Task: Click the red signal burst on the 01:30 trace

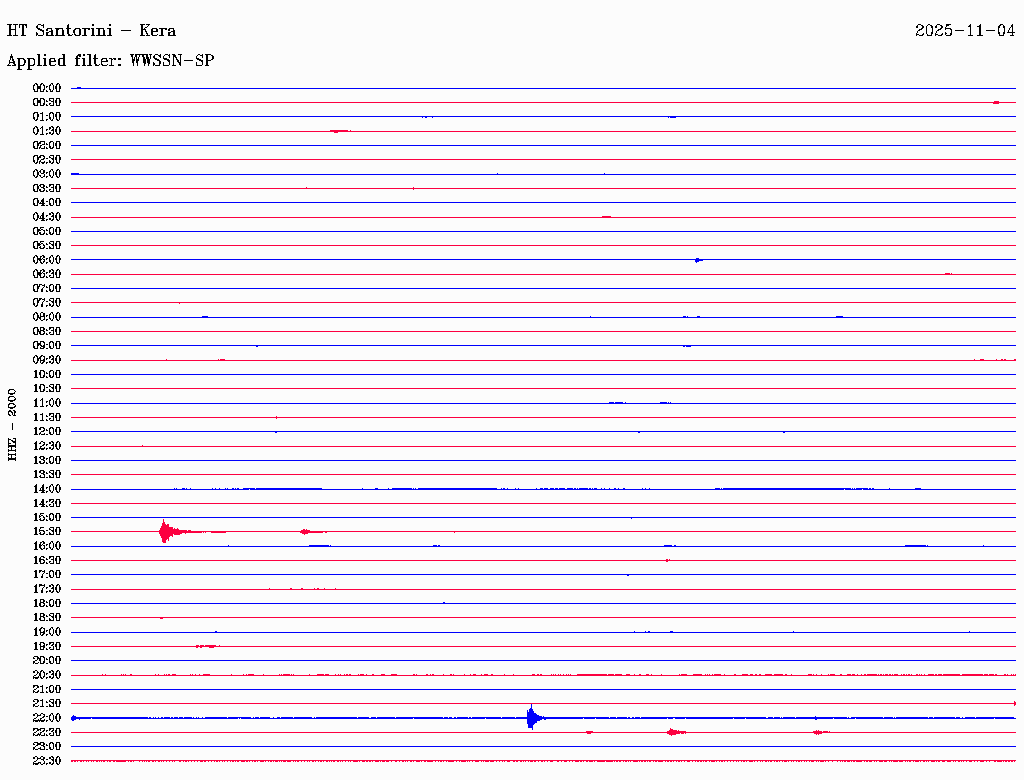Action: click(x=340, y=131)
